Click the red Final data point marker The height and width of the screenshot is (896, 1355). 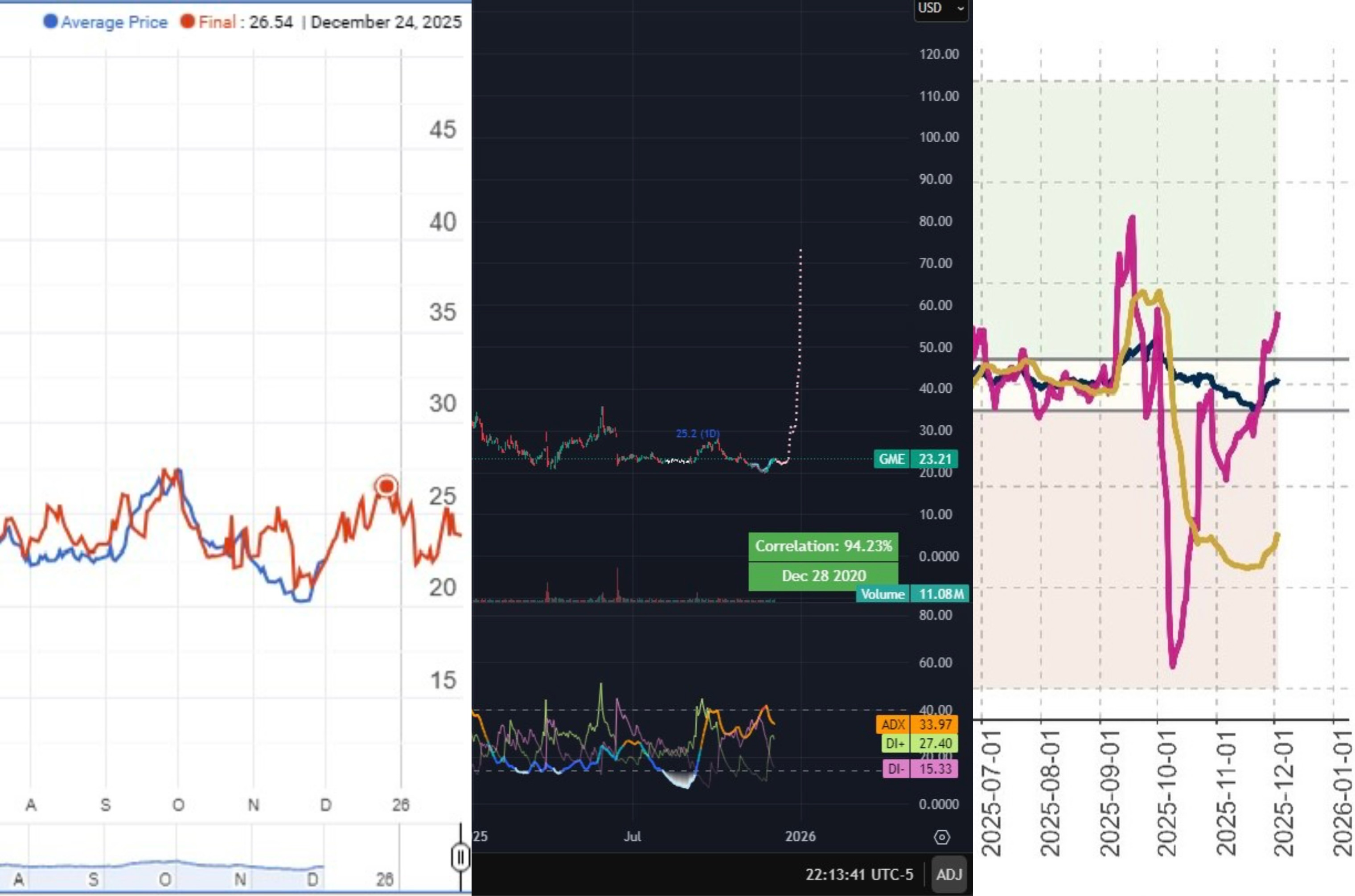point(387,486)
